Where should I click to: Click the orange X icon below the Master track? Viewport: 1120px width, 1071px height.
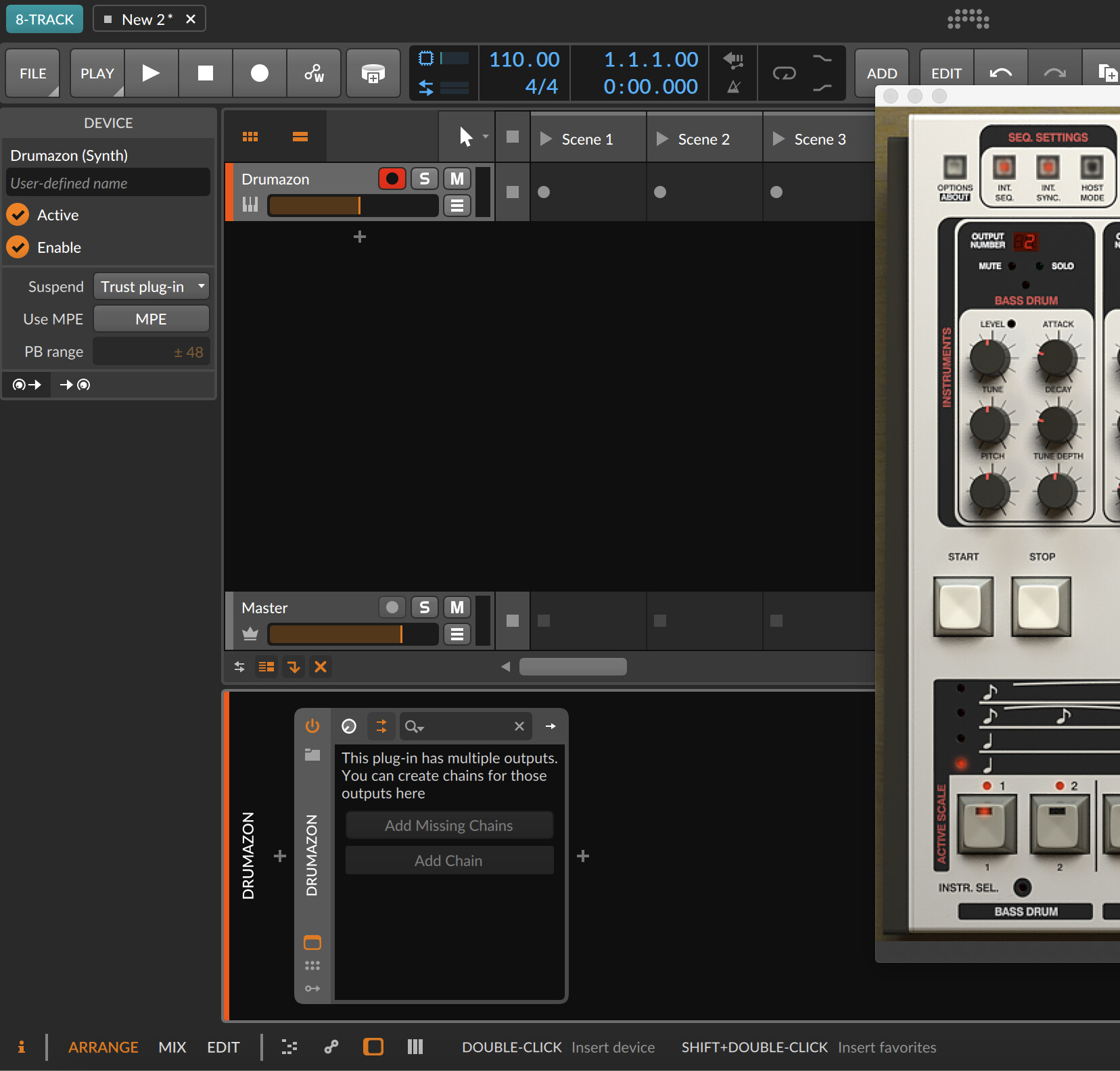(x=321, y=667)
